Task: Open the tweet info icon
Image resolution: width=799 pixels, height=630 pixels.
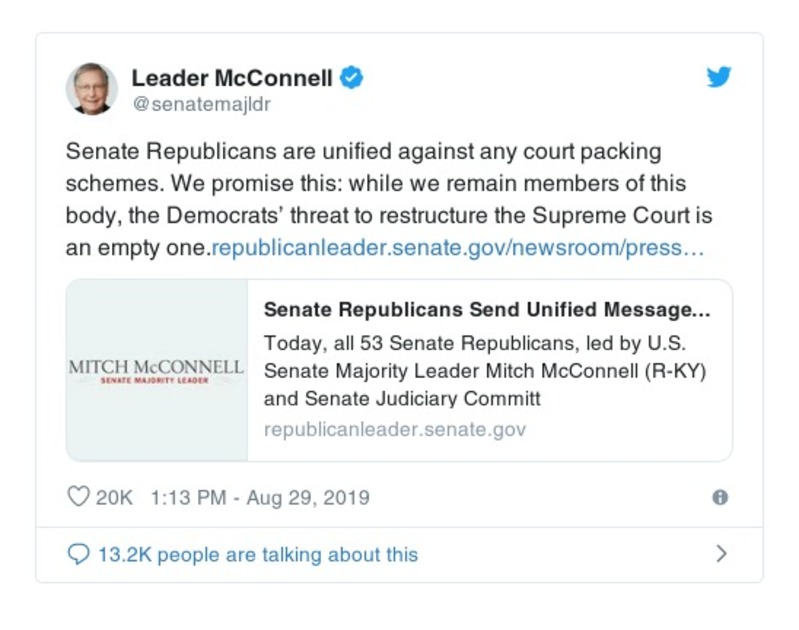Action: (720, 497)
